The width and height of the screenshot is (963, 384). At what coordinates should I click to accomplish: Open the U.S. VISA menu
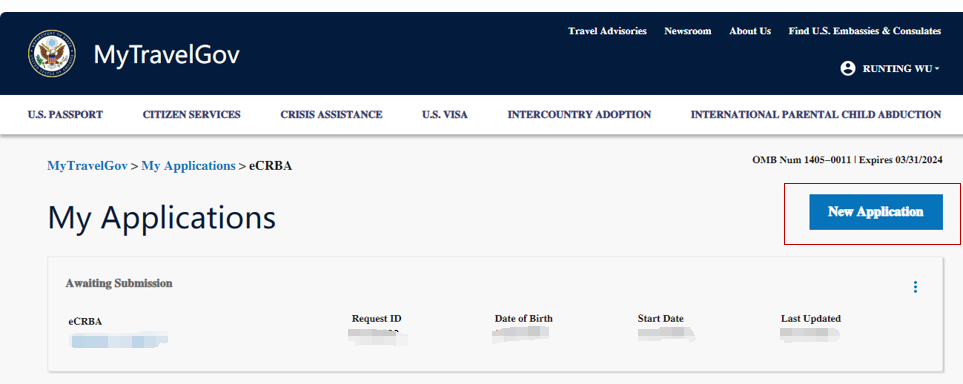[445, 114]
